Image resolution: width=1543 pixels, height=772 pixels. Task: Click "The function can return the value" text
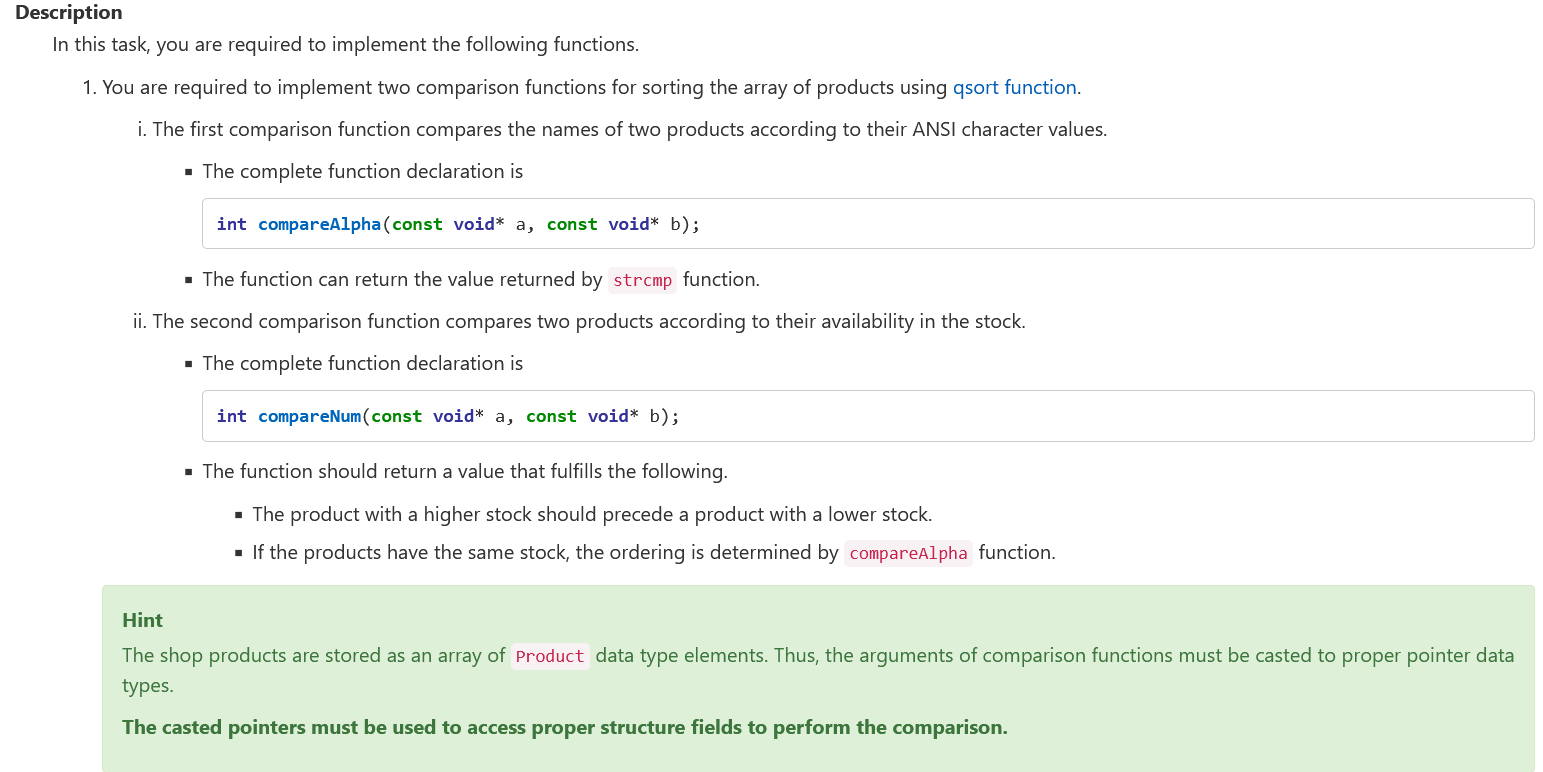(402, 280)
